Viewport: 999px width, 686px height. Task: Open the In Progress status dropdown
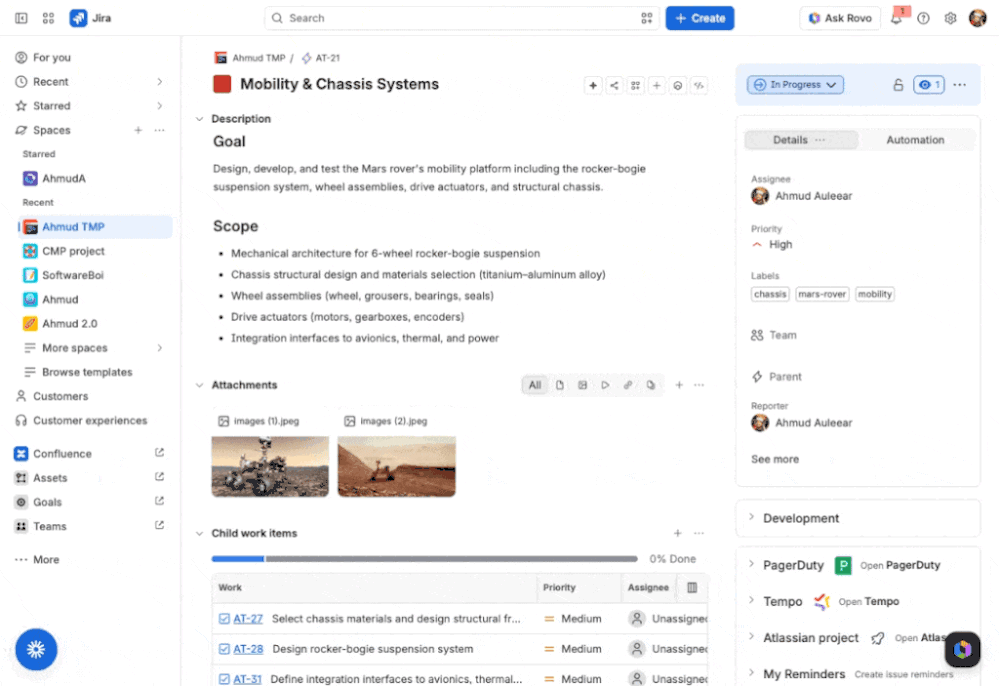pos(795,85)
